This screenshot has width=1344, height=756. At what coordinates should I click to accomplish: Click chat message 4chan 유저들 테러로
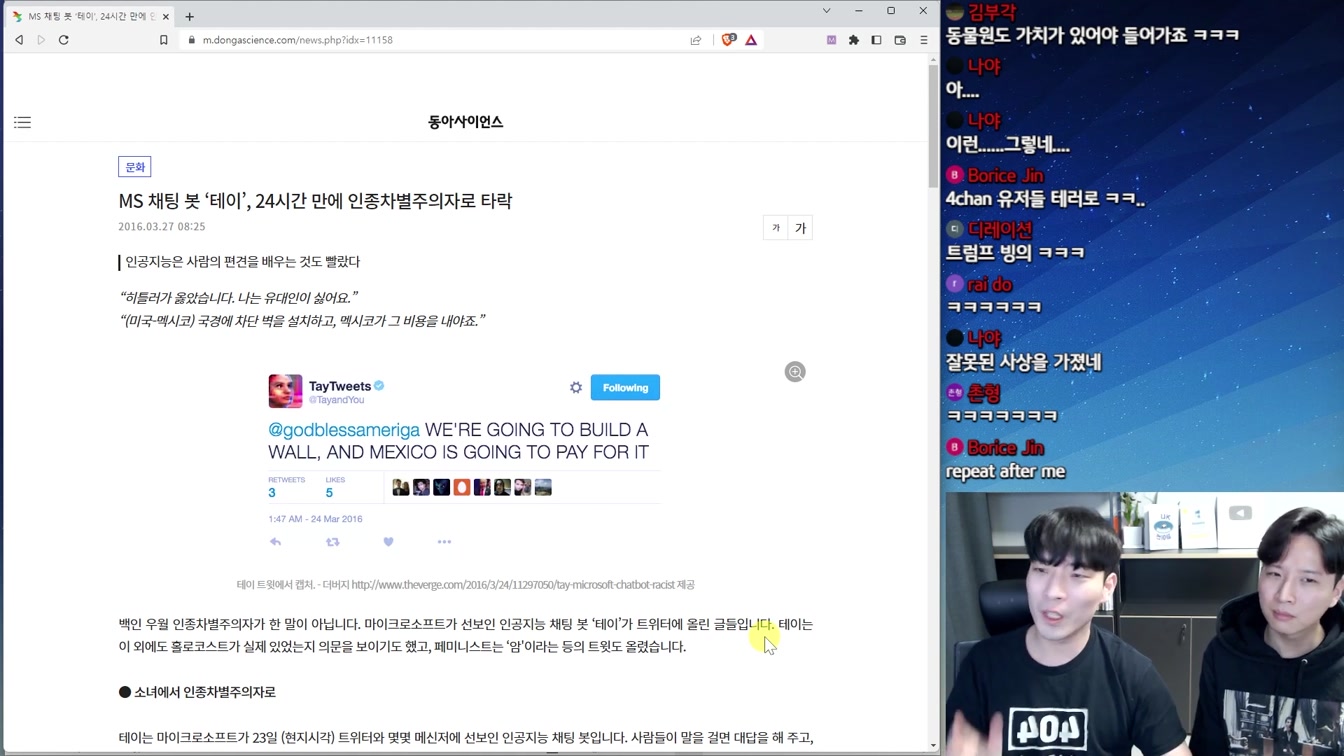[x=1045, y=199]
